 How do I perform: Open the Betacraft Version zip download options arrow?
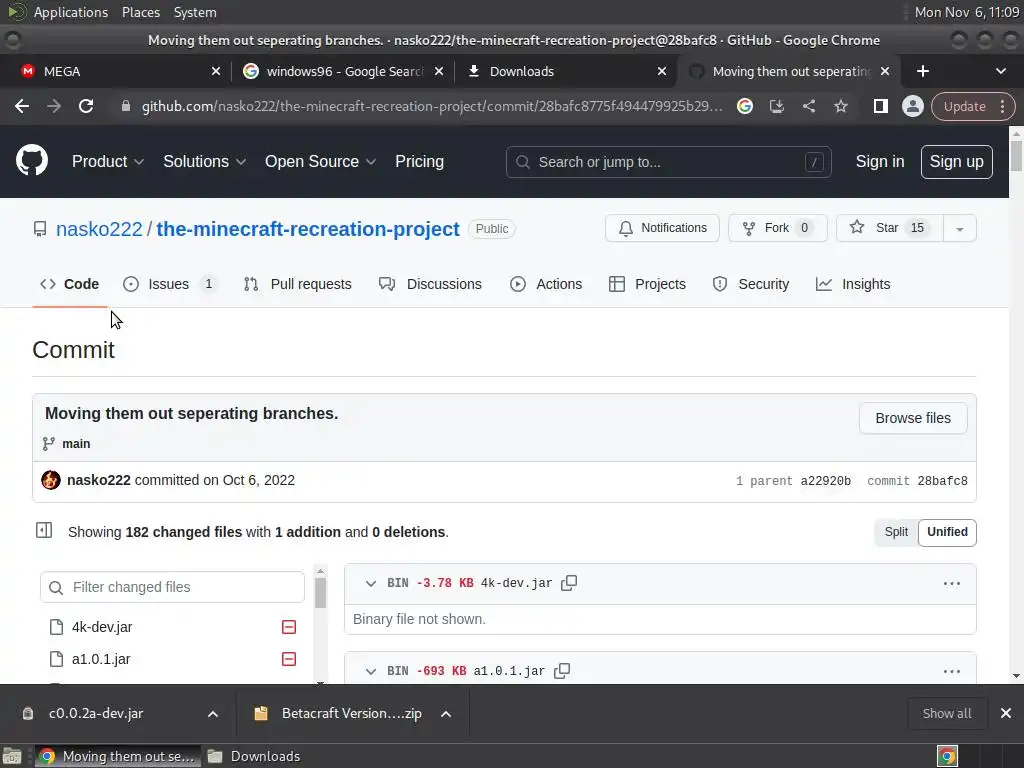[446, 714]
